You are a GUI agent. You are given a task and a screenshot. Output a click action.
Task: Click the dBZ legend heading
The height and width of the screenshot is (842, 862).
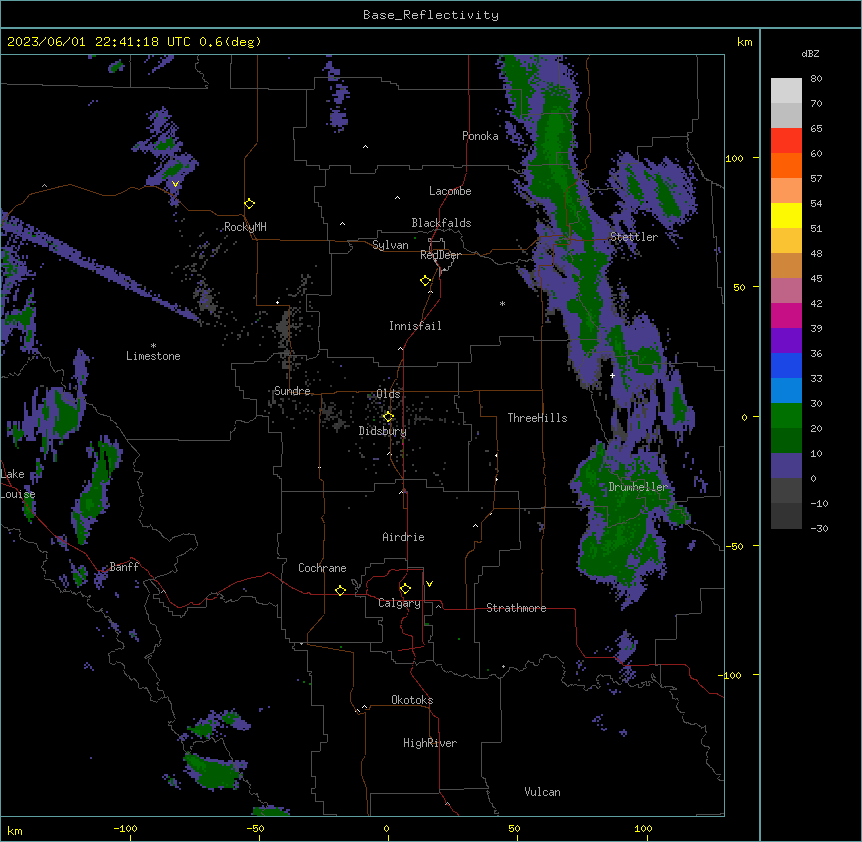coord(810,53)
